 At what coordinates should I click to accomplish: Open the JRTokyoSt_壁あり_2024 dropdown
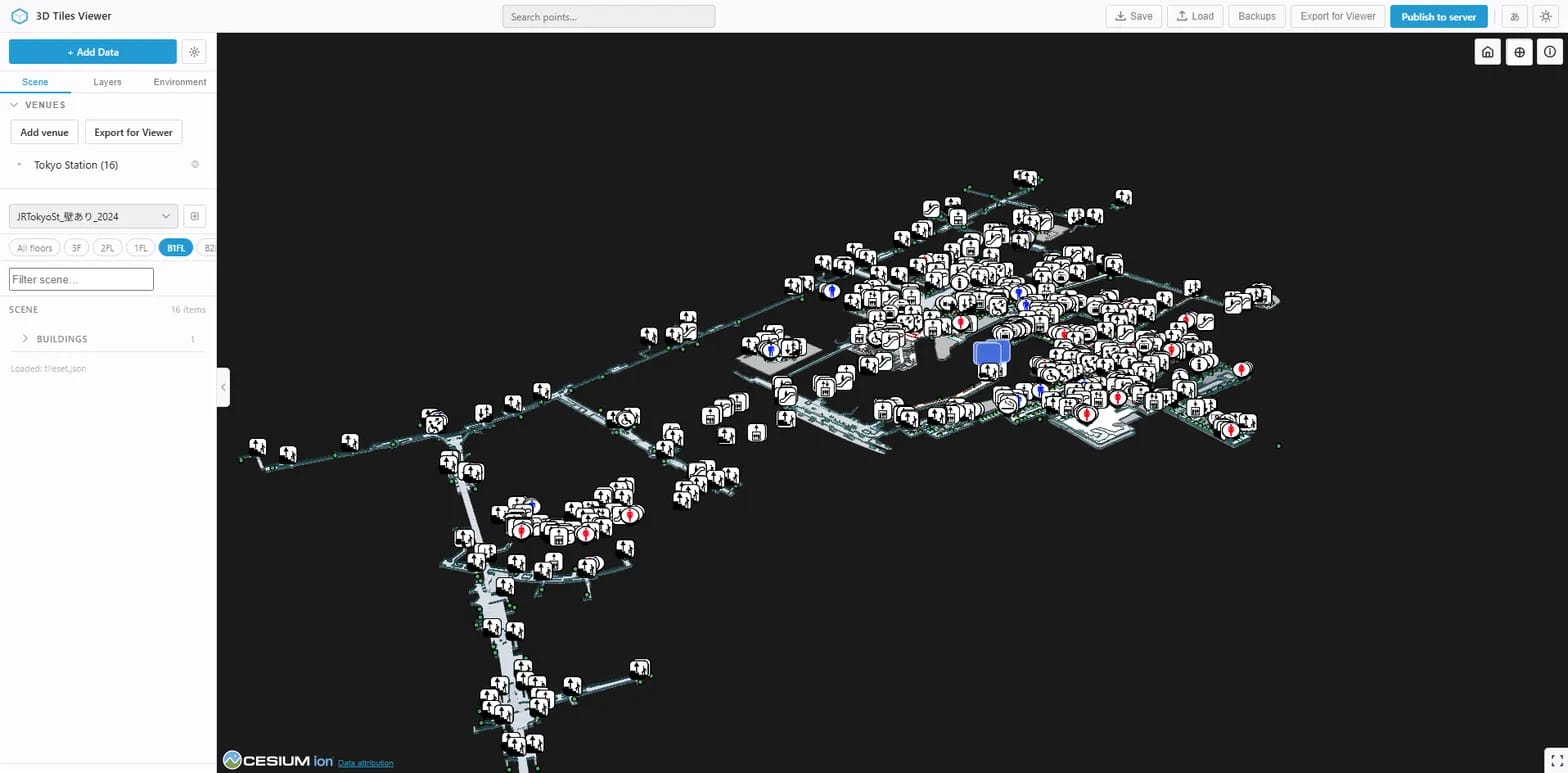click(x=93, y=216)
